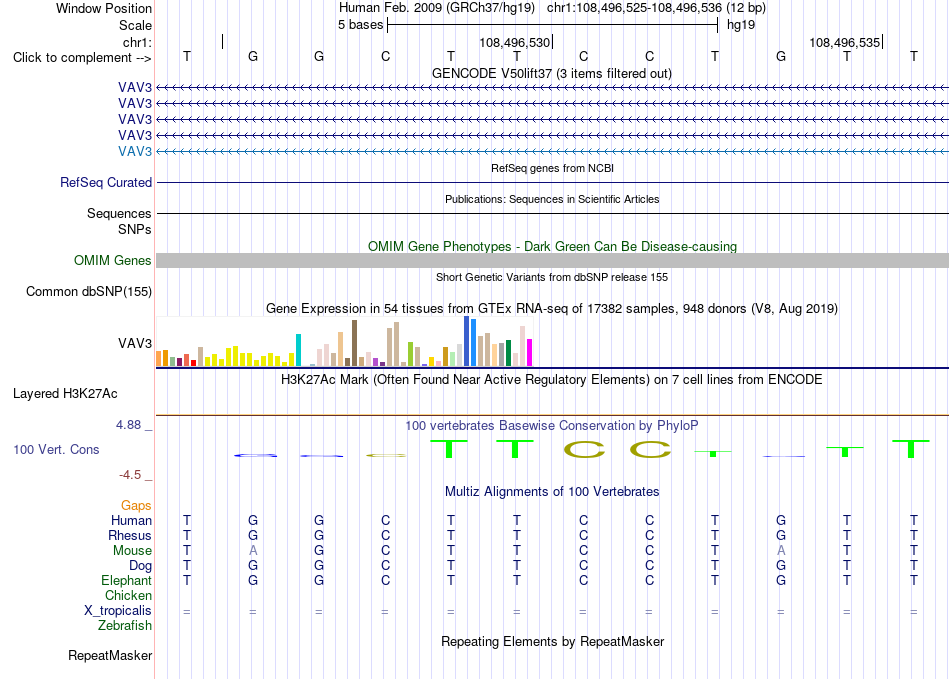950x679 pixels.
Task: Click the '5 bases' scale label
Action: pyautogui.click(x=360, y=25)
